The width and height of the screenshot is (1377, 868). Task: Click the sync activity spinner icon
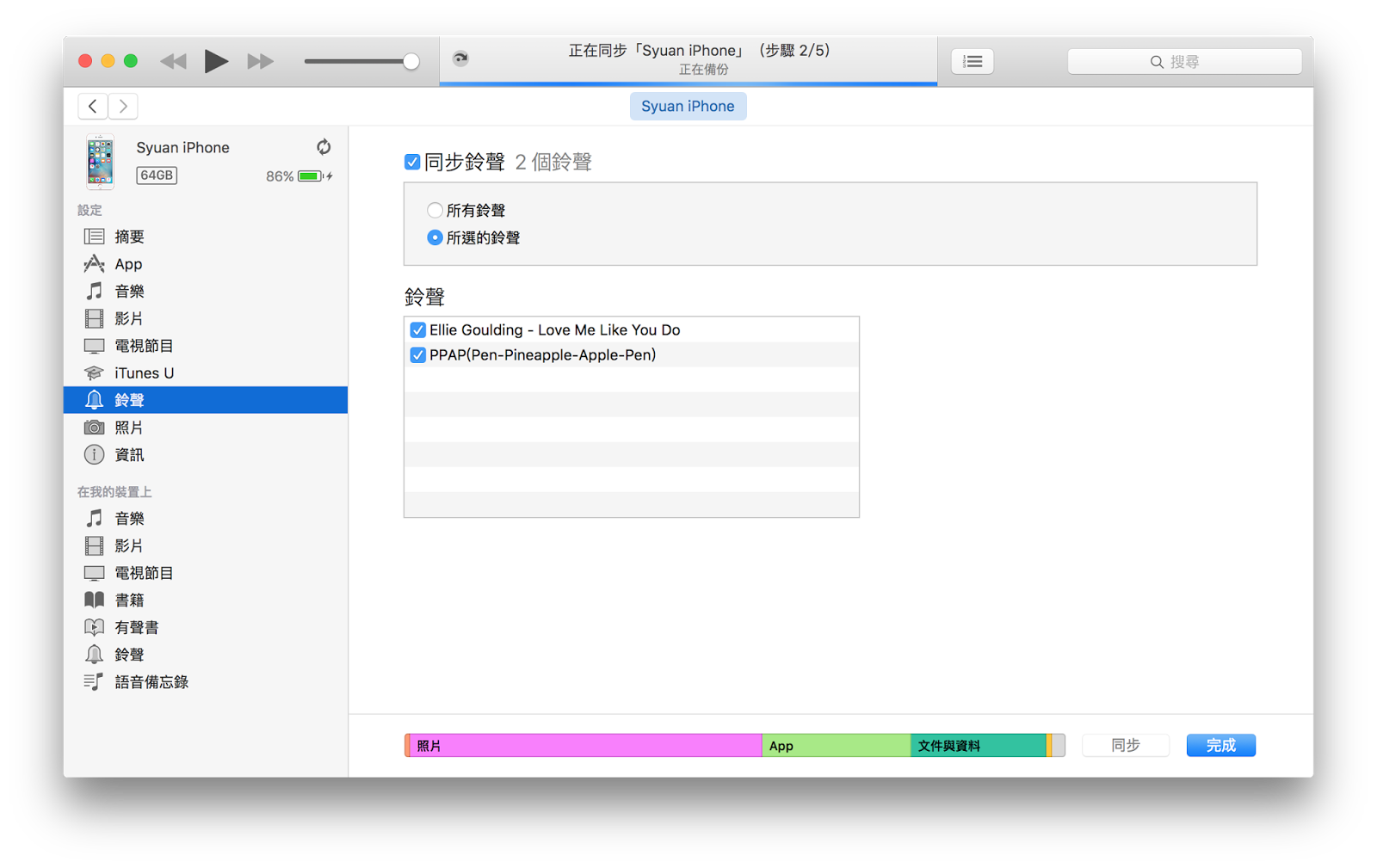[461, 58]
